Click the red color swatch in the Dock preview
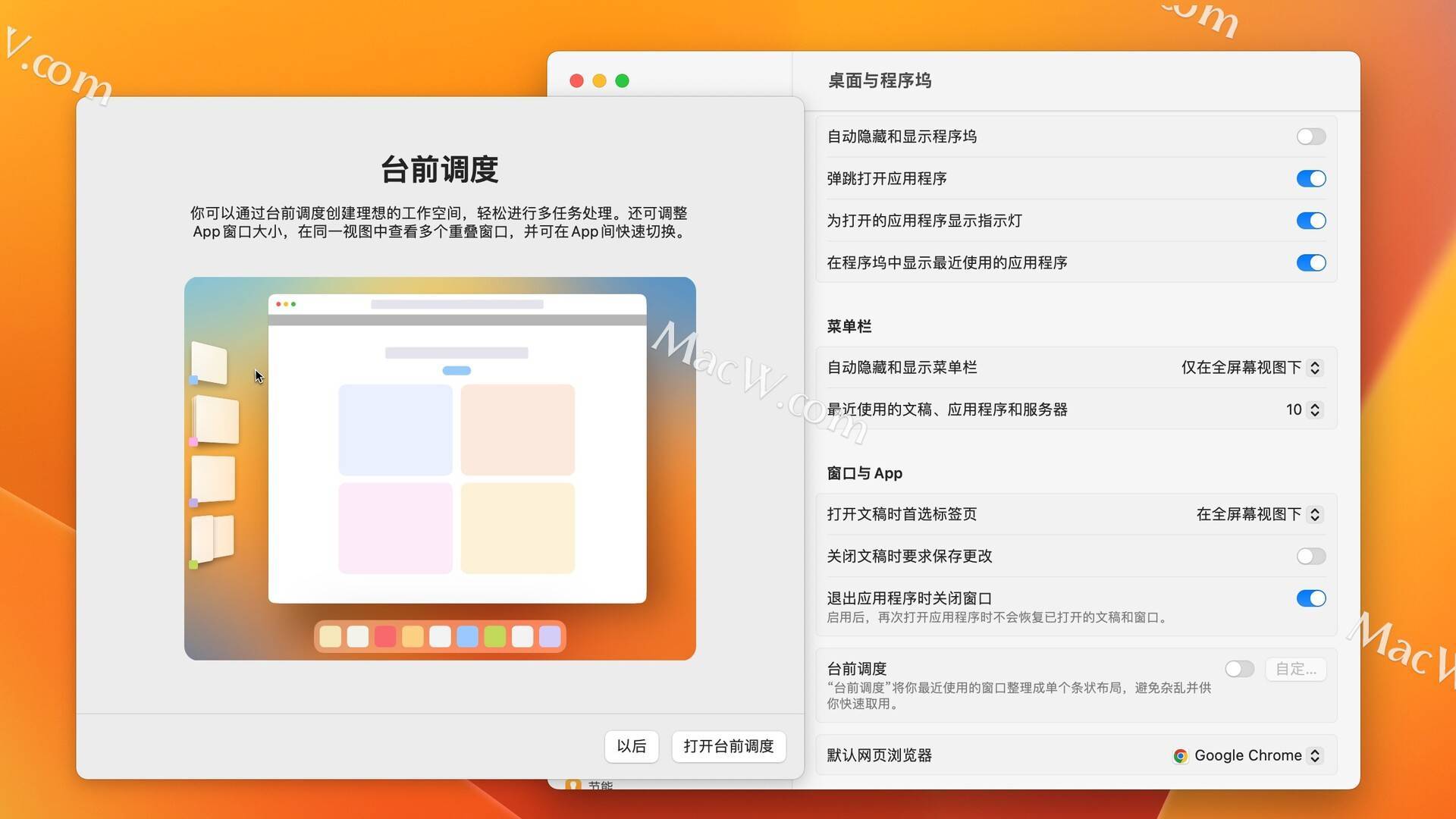 pyautogui.click(x=386, y=637)
